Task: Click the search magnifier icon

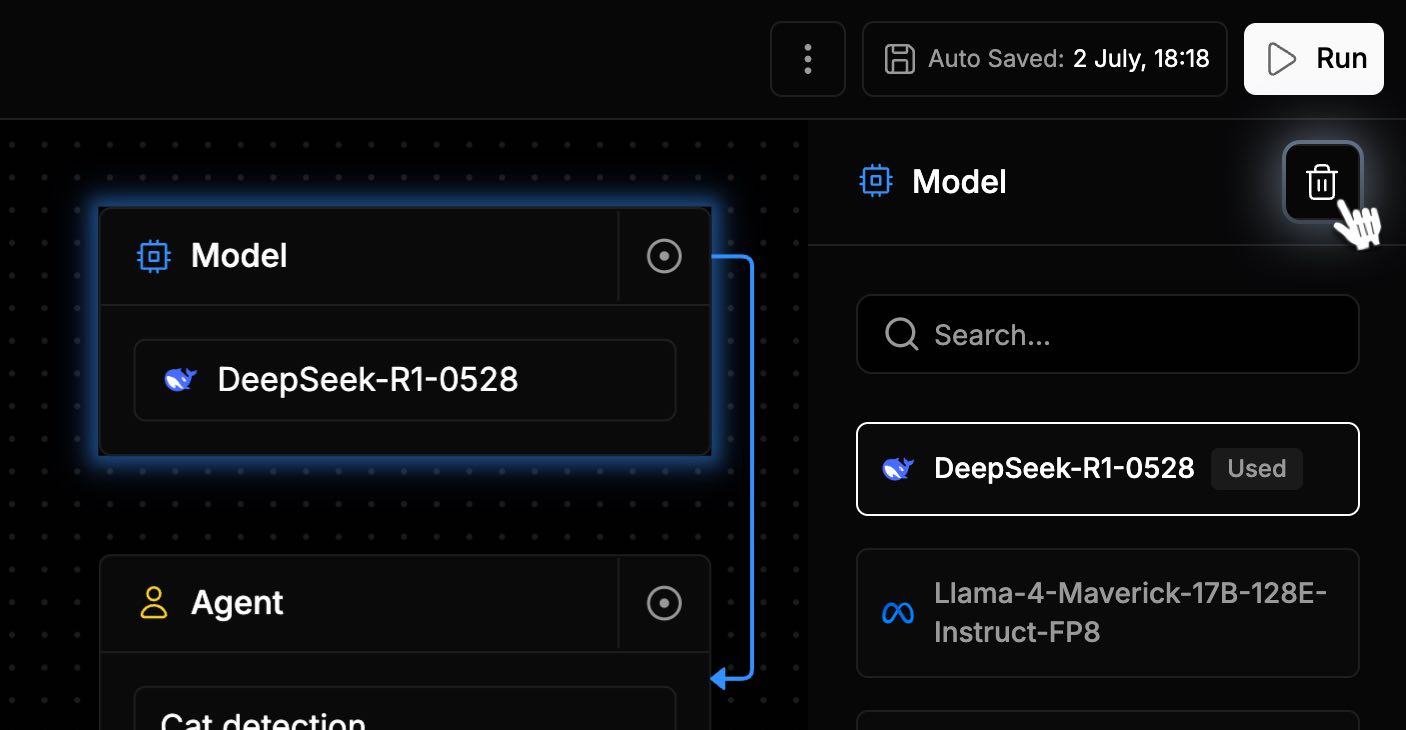Action: [x=902, y=334]
